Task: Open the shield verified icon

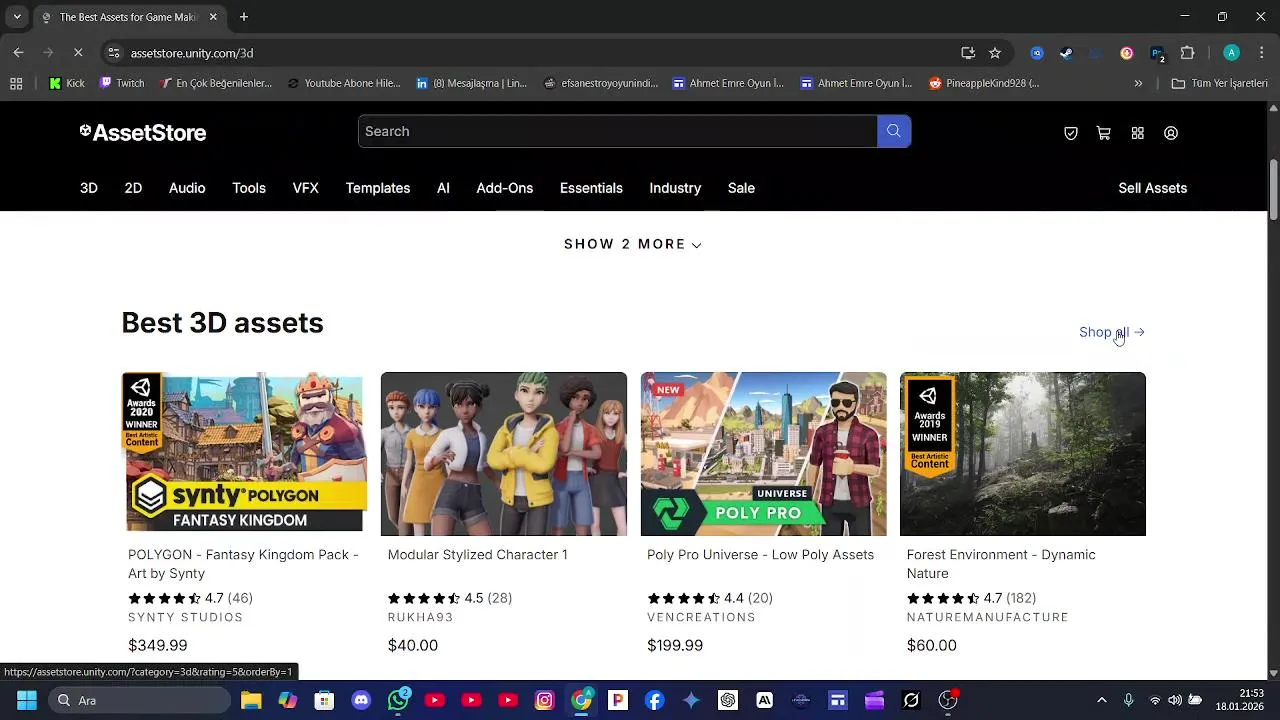Action: point(1071,133)
